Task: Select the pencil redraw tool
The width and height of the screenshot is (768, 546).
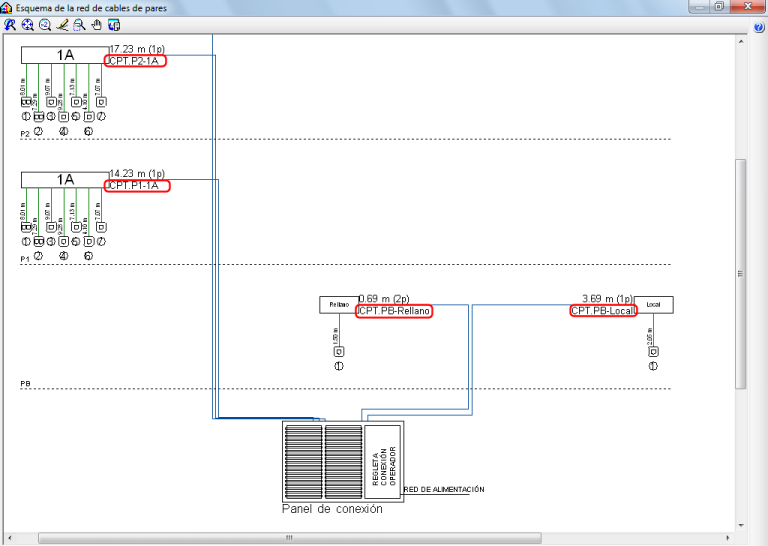Action: click(62, 25)
